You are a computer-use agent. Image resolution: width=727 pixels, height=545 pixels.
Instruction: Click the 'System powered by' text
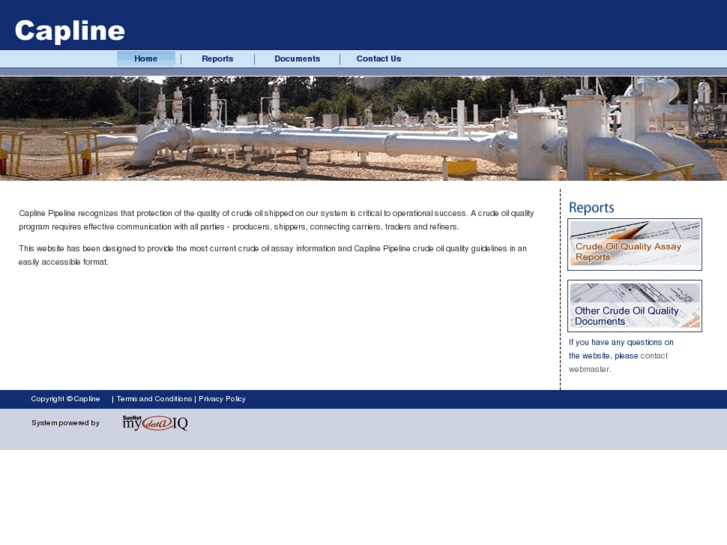pyautogui.click(x=65, y=423)
